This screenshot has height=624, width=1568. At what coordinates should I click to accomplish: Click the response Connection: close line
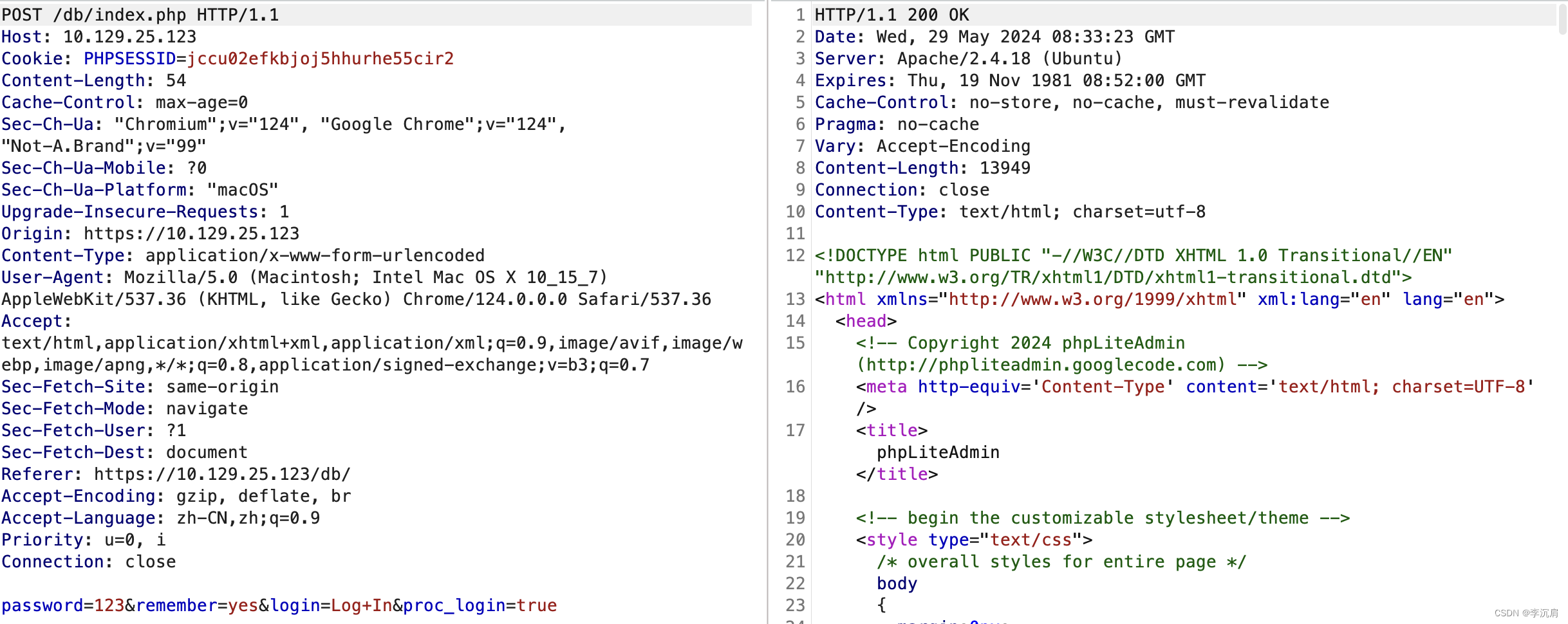902,190
